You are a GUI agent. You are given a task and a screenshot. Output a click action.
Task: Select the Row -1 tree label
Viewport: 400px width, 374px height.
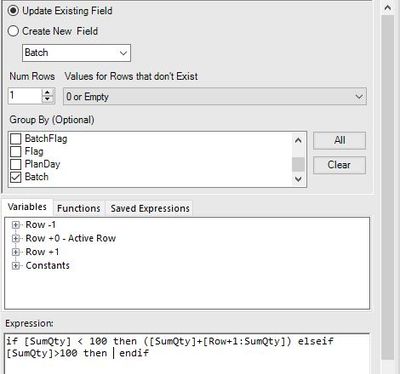(41, 225)
